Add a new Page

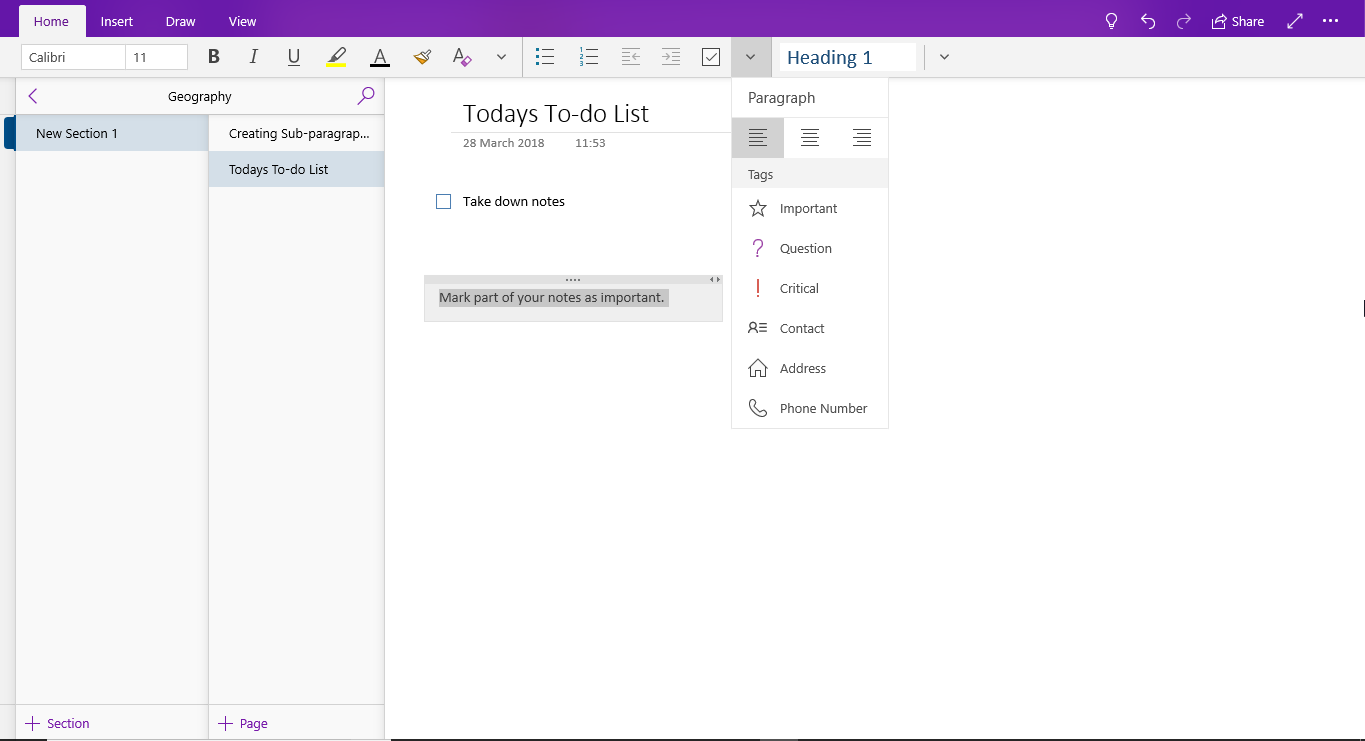tap(243, 723)
